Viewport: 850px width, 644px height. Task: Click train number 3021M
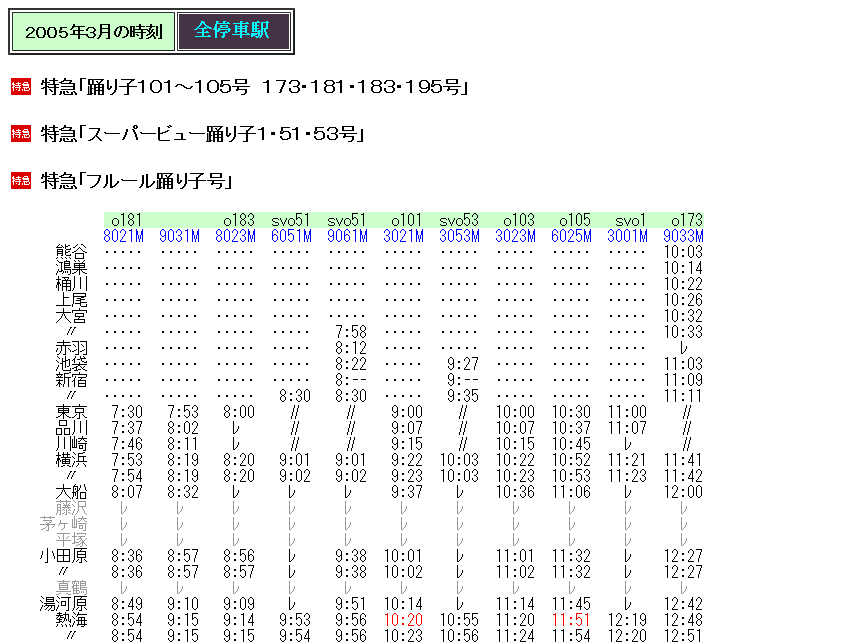tap(402, 236)
